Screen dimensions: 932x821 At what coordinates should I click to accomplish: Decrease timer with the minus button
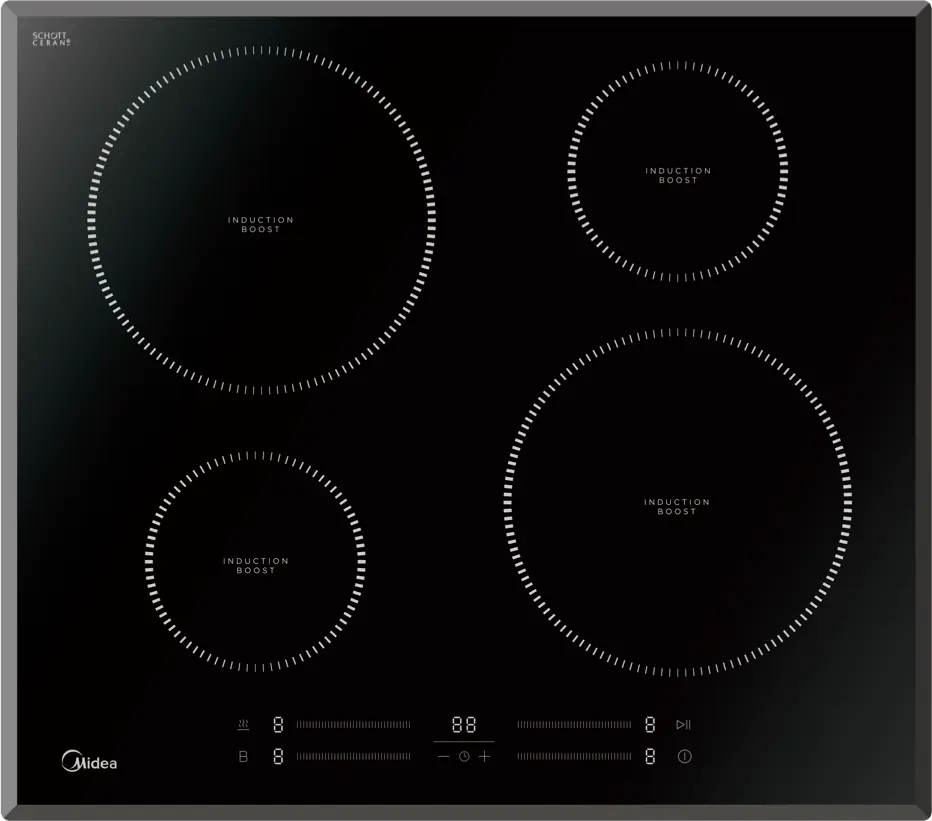tap(443, 757)
